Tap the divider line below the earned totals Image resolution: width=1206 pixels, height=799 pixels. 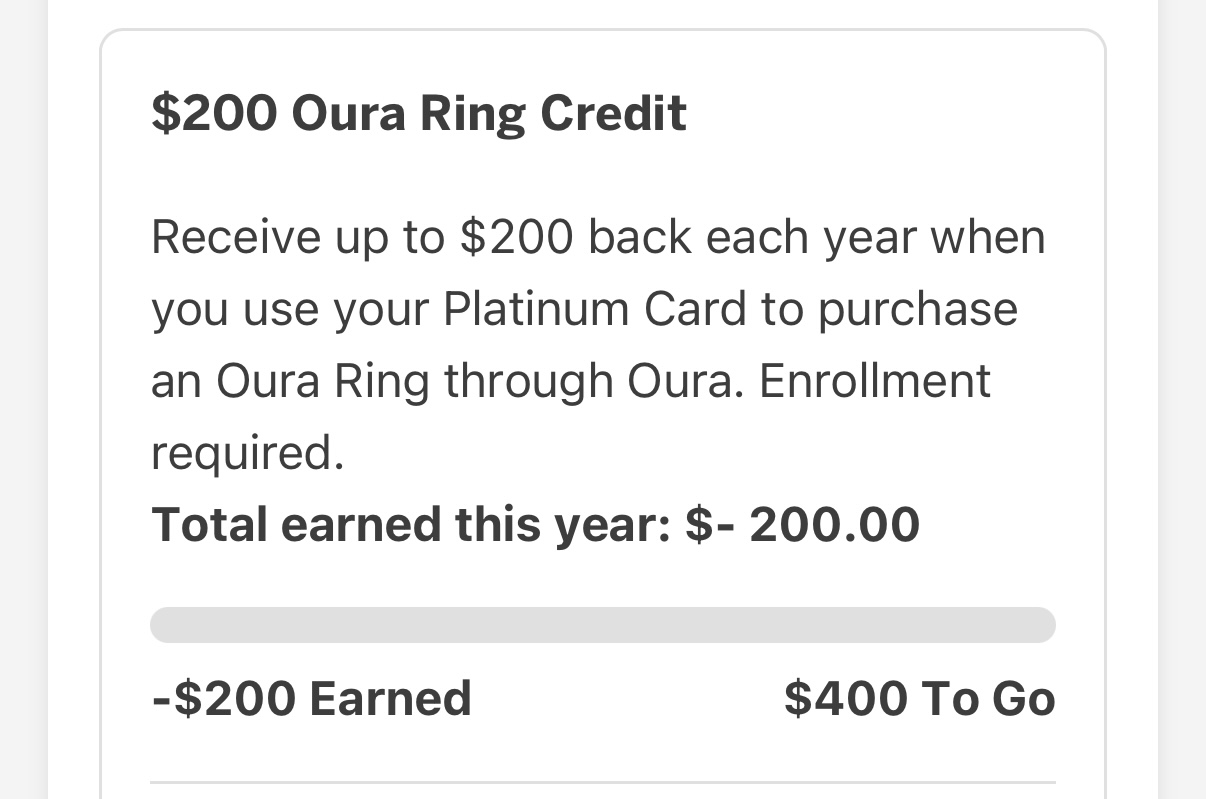pyautogui.click(x=602, y=782)
